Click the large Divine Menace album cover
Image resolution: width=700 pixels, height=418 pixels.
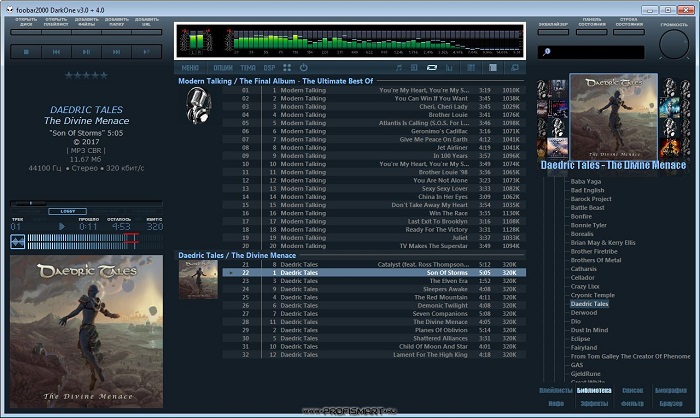(87, 331)
